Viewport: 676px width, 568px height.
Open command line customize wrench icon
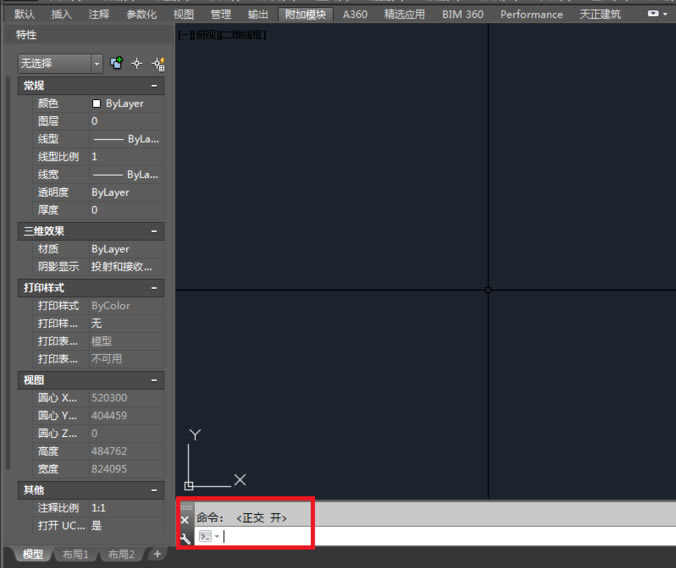(185, 538)
